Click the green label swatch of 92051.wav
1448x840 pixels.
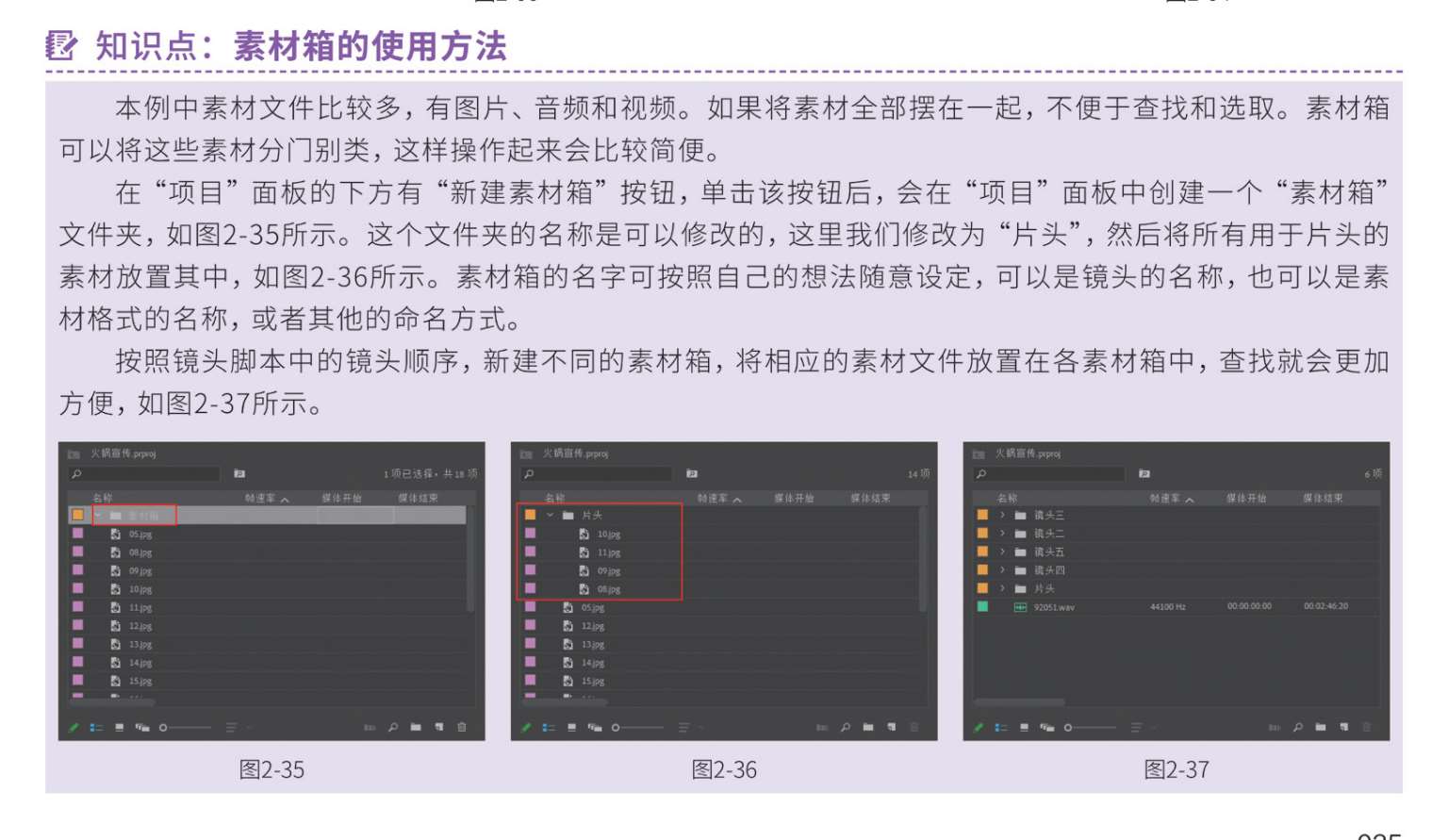point(983,607)
